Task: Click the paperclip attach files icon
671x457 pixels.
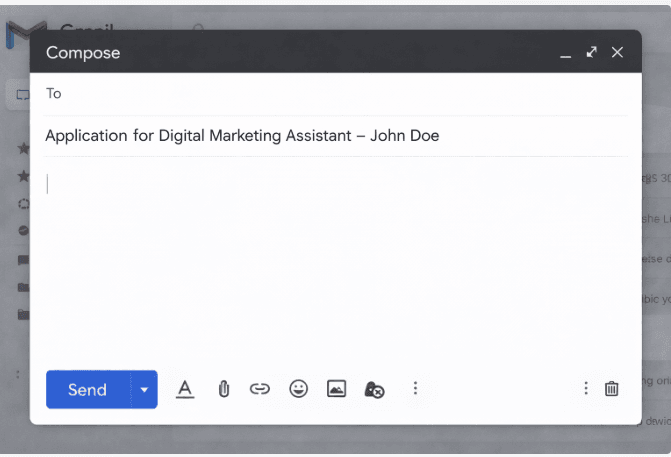Action: point(224,389)
